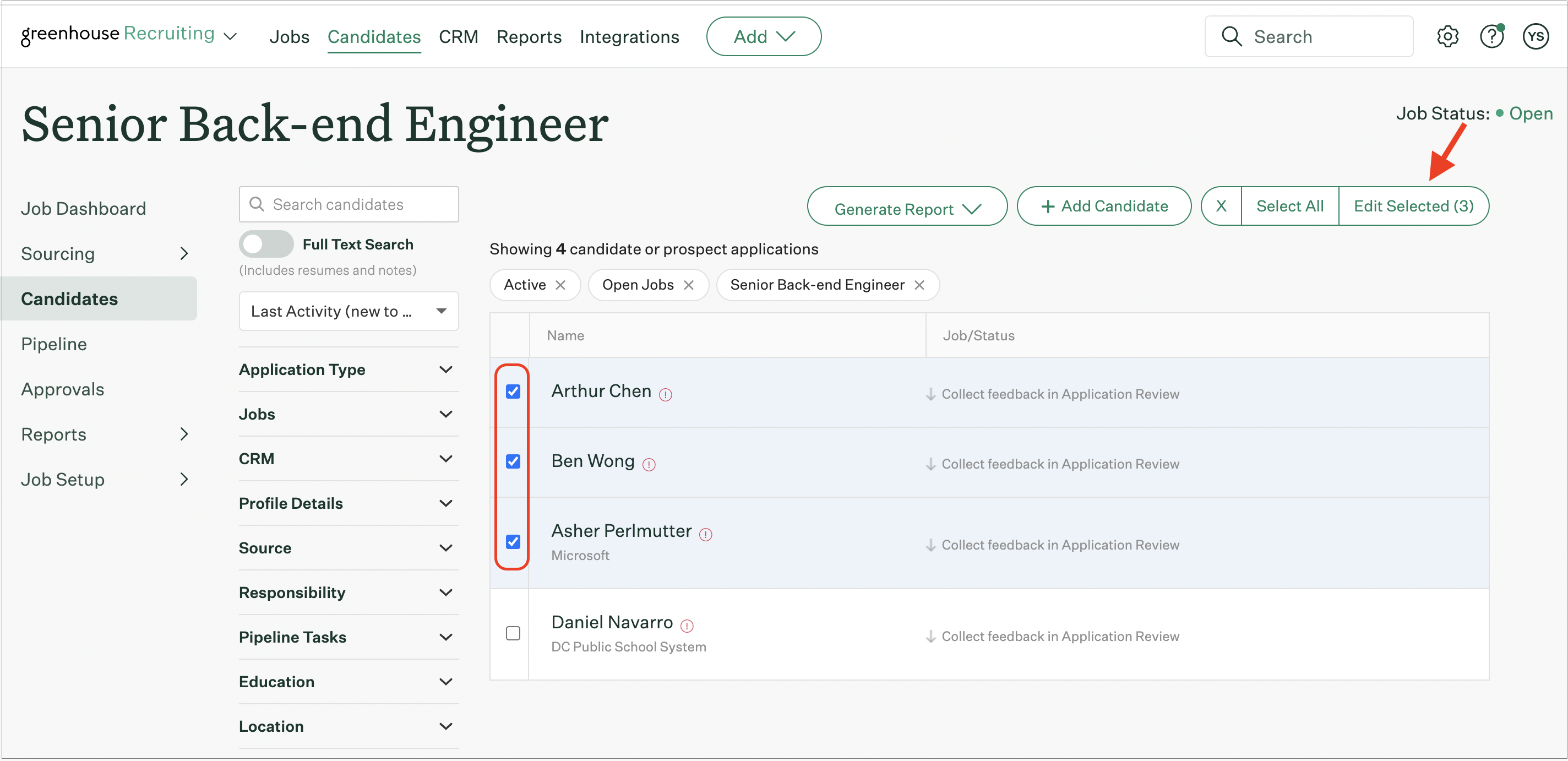Go to the CRM top navigation tab
1568x761 pixels.
[459, 36]
